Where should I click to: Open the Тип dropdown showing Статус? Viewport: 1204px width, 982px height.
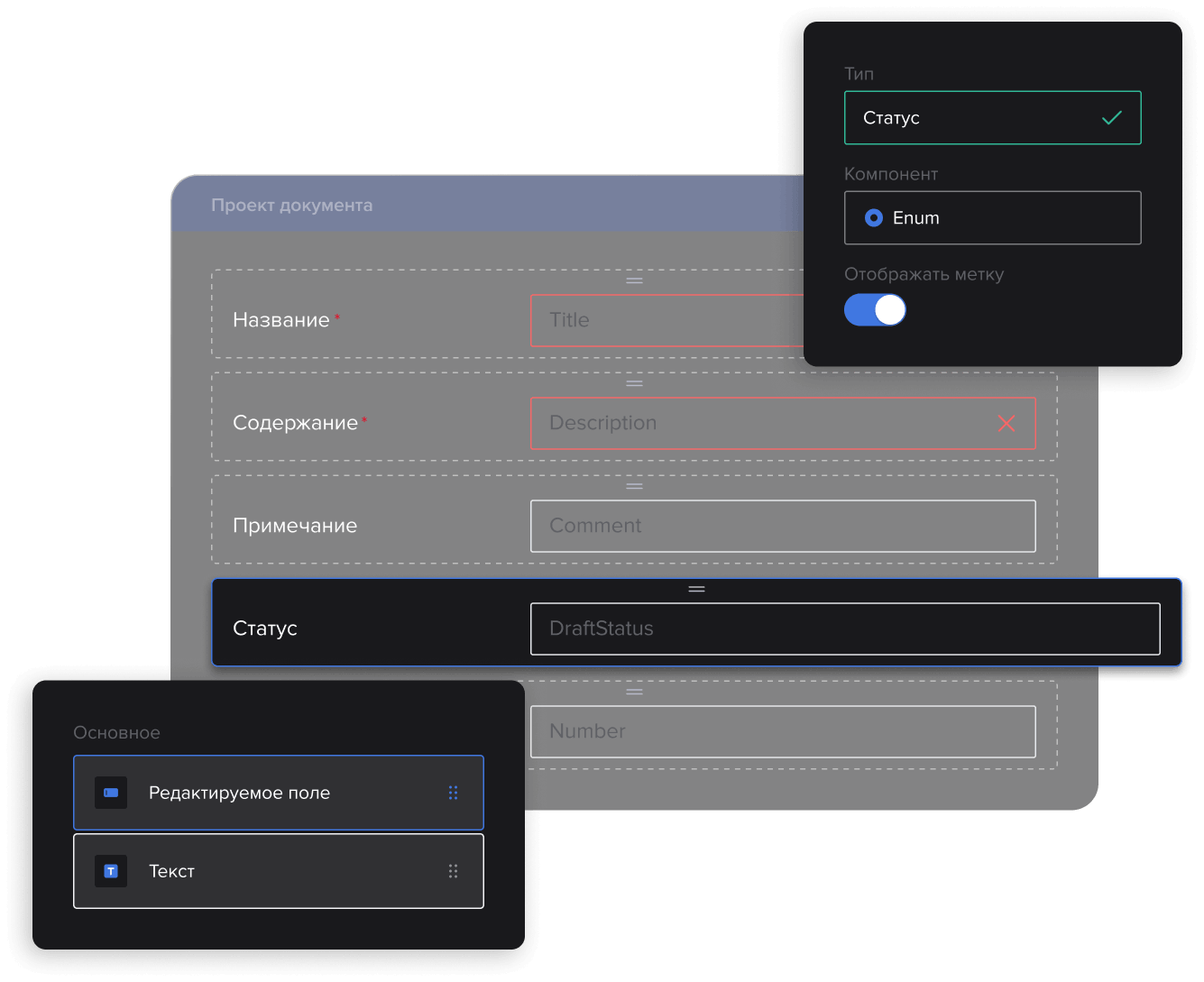pyautogui.click(x=992, y=118)
